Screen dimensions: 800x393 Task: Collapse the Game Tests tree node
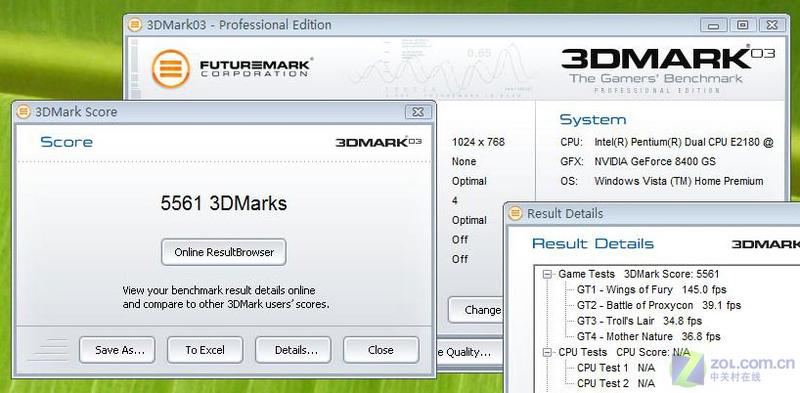click(x=547, y=275)
